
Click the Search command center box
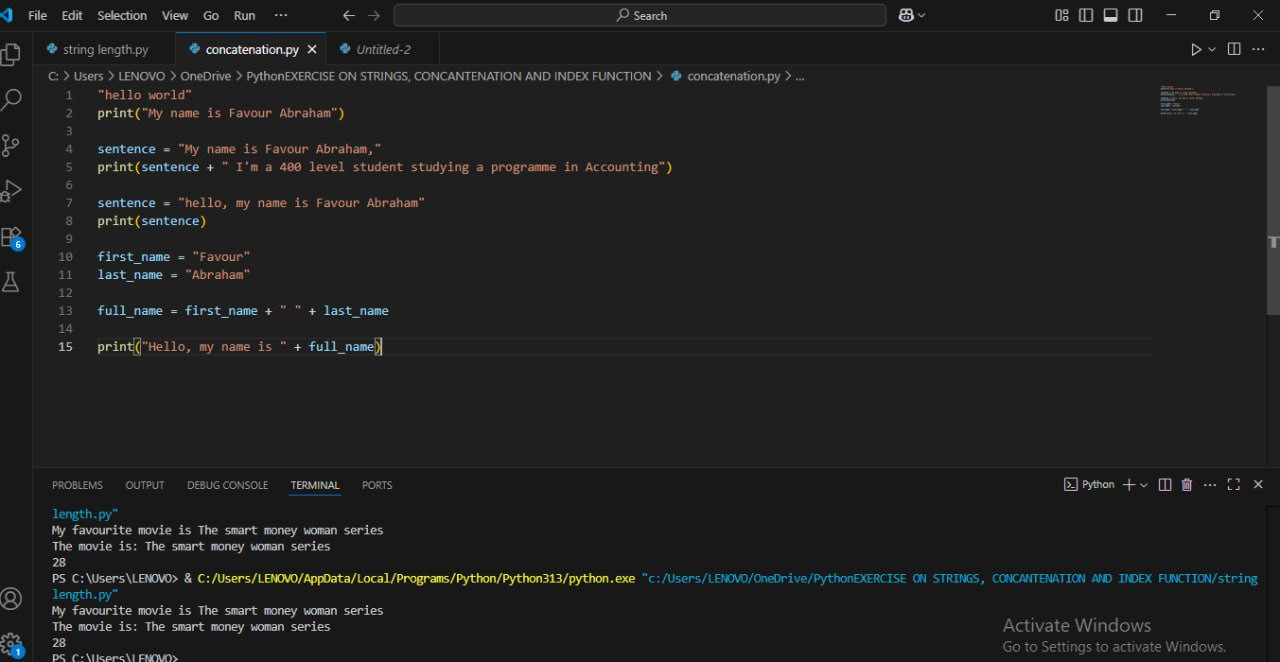(x=640, y=15)
